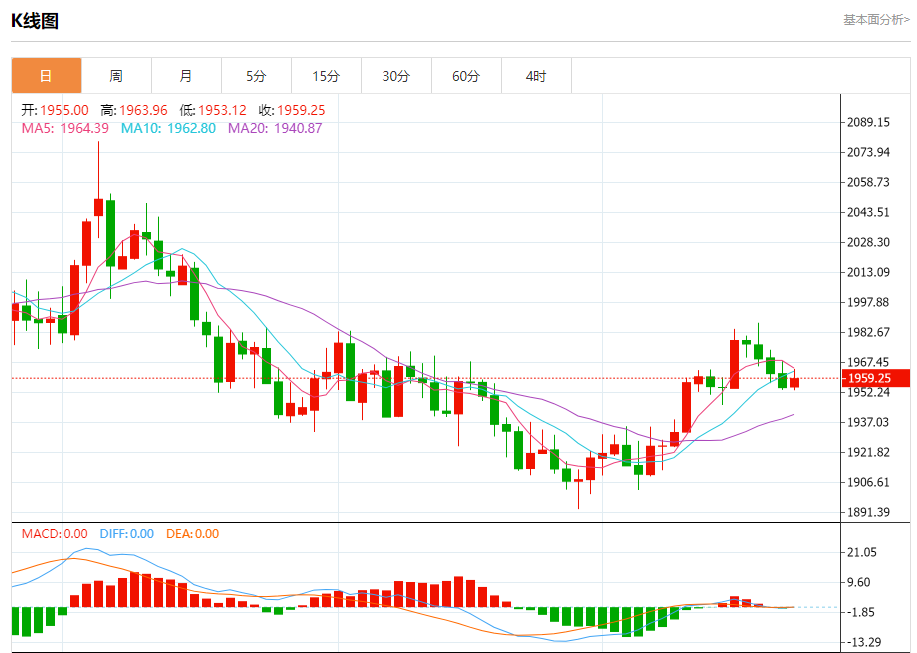The image size is (917, 653).
Task: Click the K线图 heading
Action: (x=35, y=21)
